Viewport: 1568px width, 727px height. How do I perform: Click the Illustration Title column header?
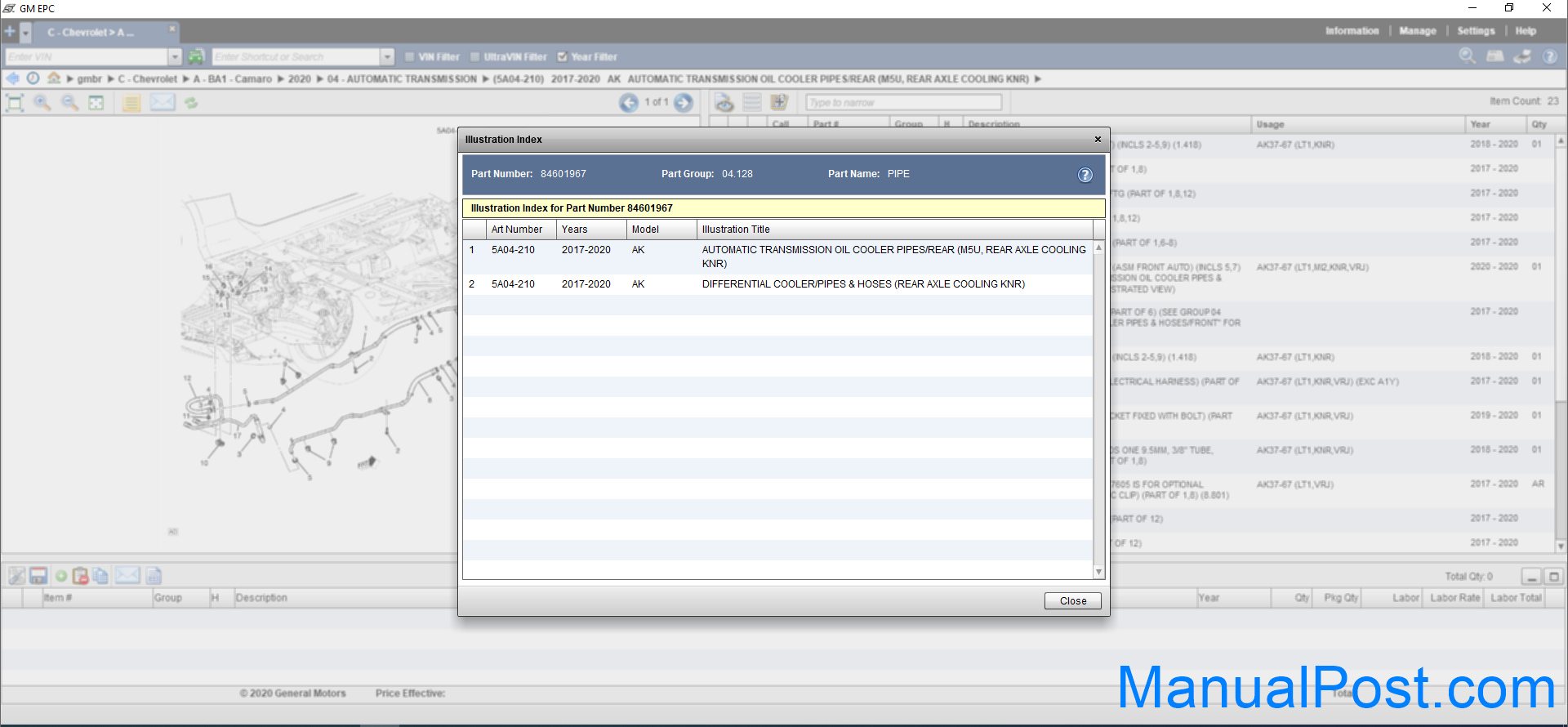point(894,230)
